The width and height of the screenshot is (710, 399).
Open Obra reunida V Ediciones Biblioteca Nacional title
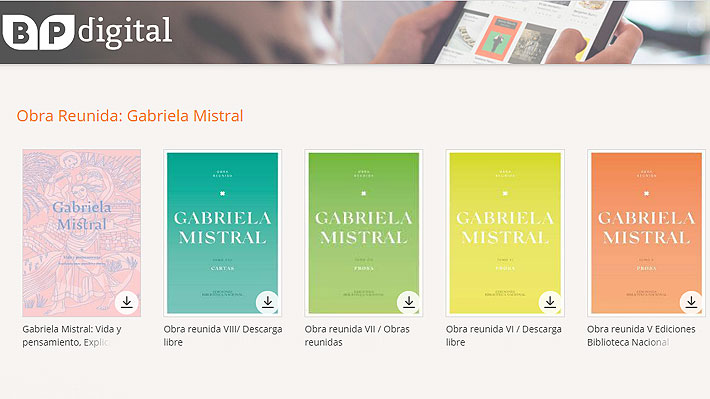pyautogui.click(x=641, y=336)
